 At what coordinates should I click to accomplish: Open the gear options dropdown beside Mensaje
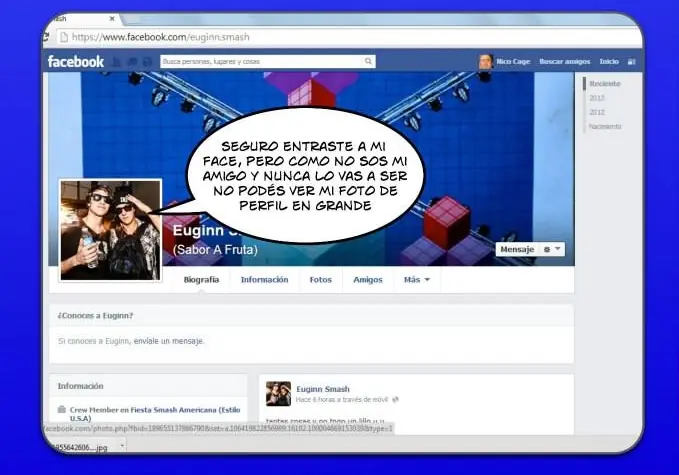coord(552,249)
